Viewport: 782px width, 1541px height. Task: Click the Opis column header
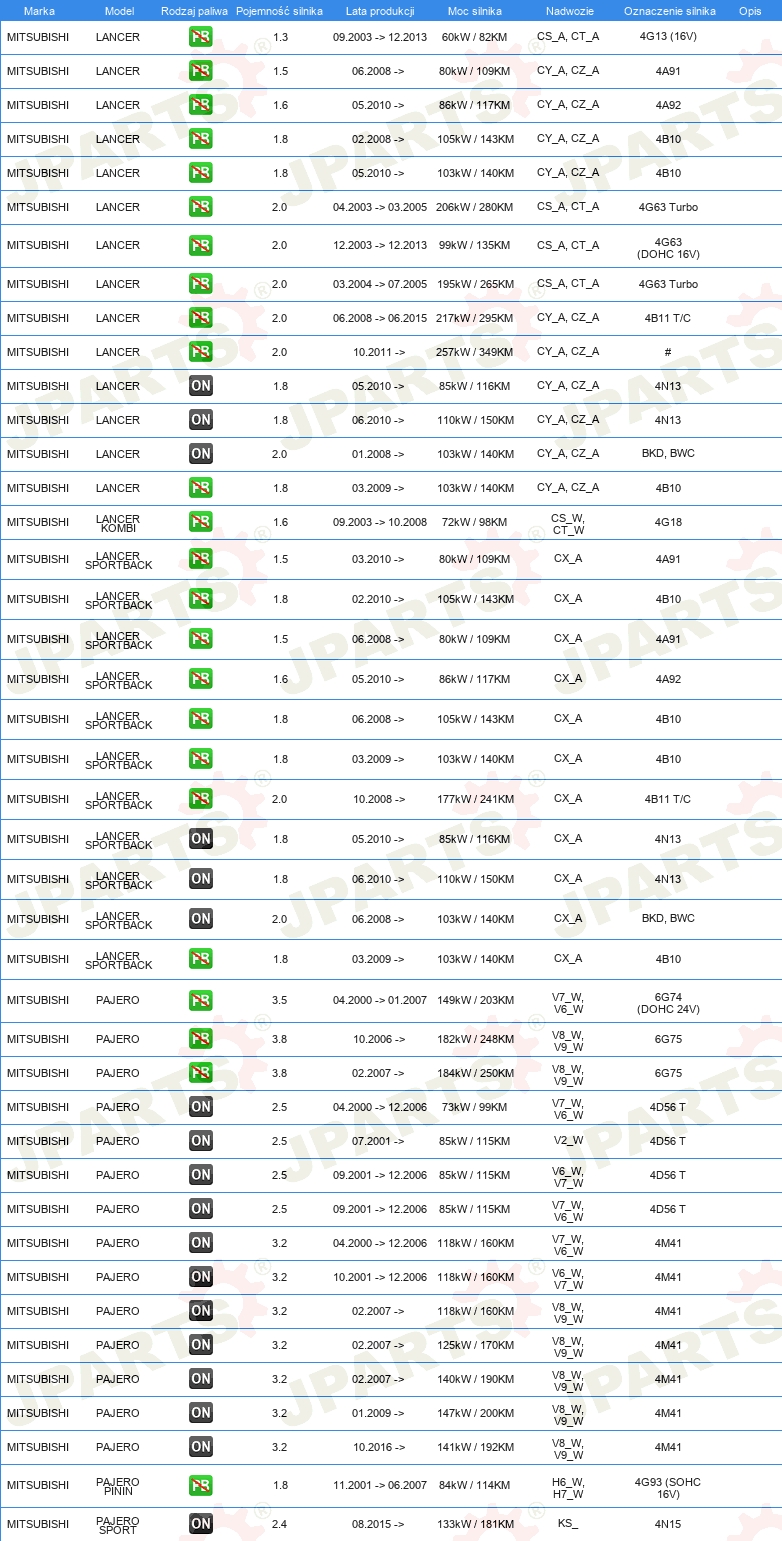point(750,11)
